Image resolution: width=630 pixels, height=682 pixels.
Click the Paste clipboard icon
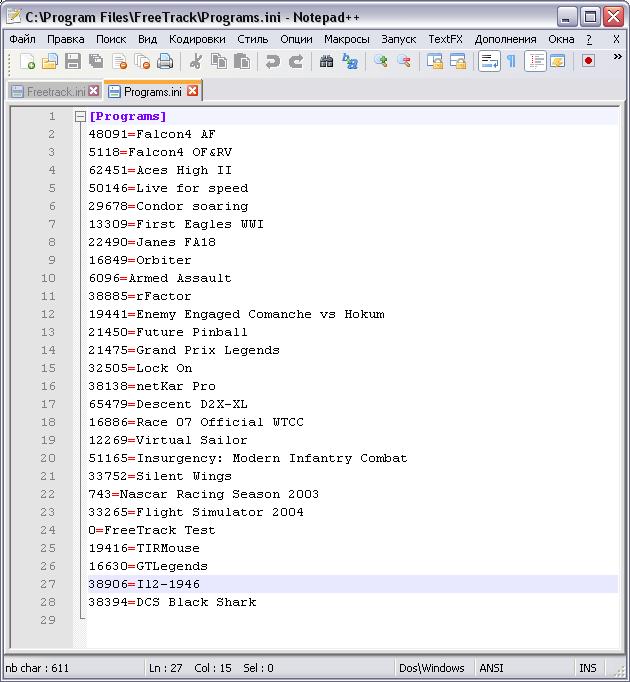coord(242,61)
